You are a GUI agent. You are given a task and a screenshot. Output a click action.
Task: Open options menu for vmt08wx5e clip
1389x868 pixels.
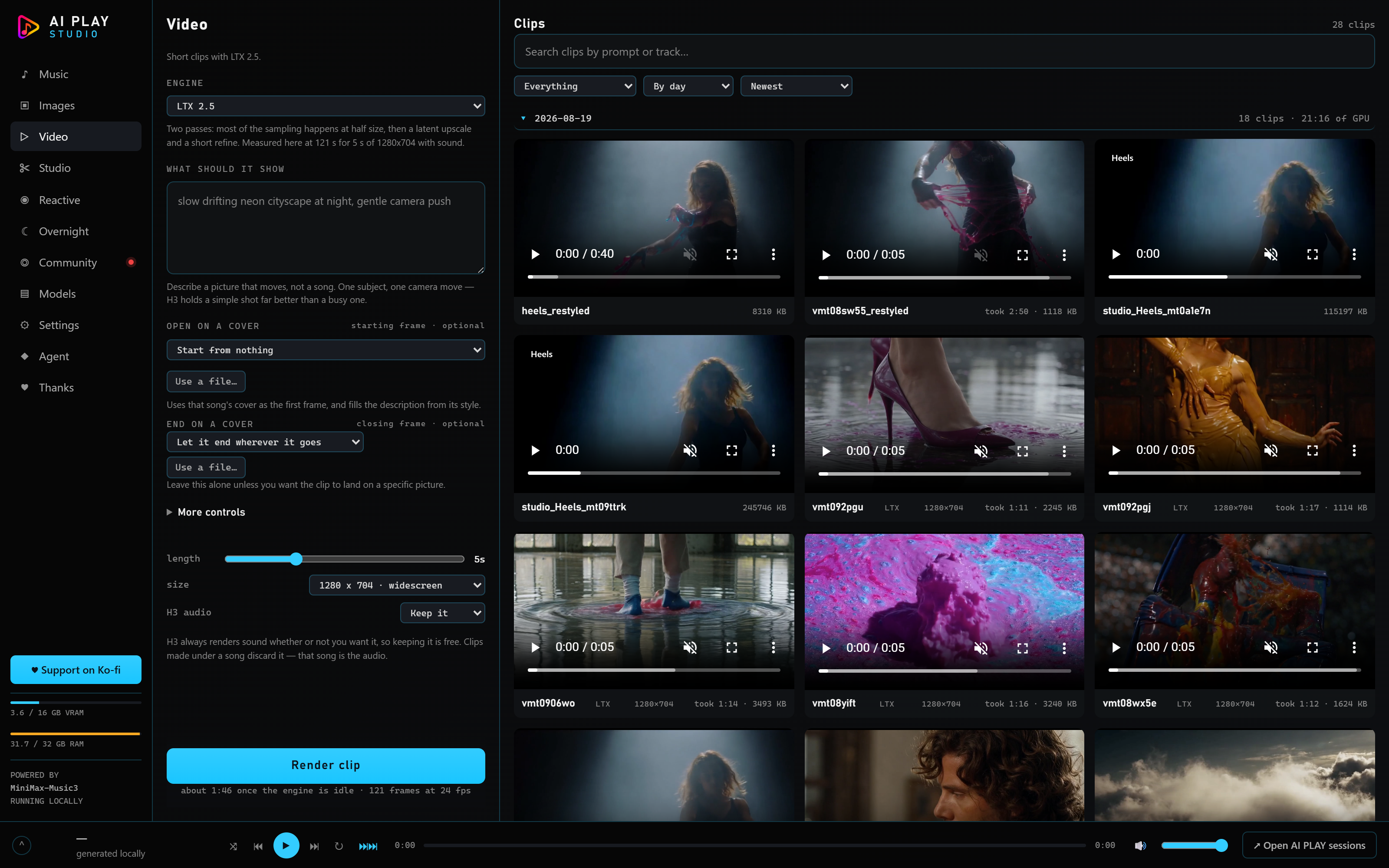[x=1354, y=648]
